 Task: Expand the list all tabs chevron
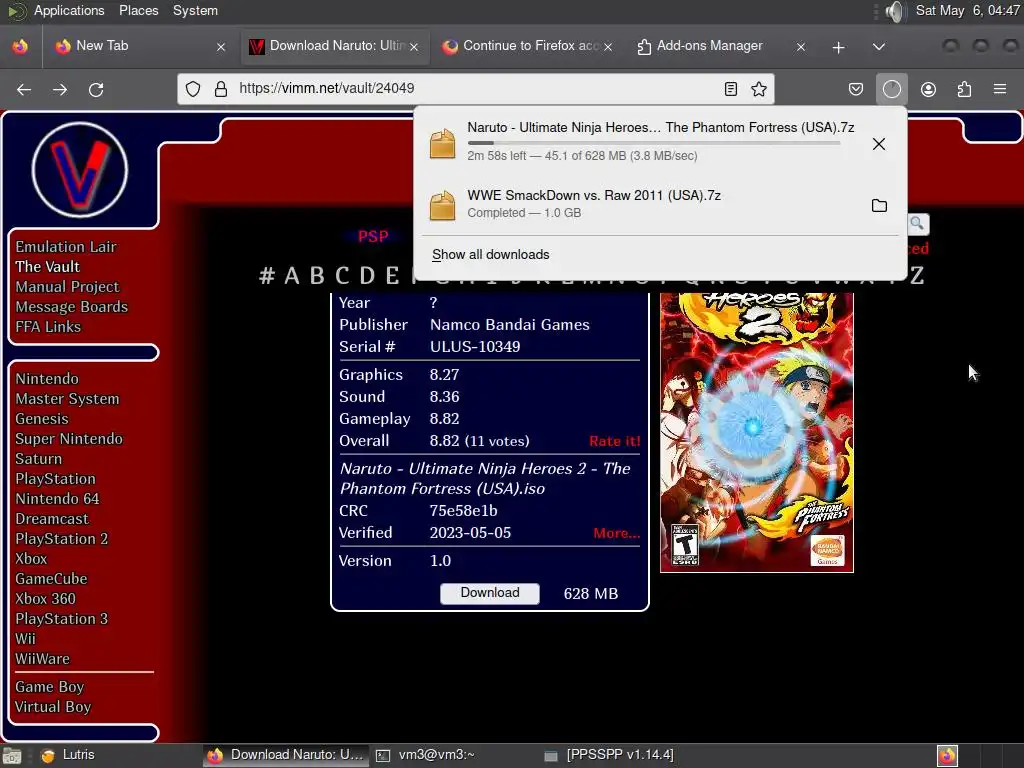pyautogui.click(x=879, y=47)
